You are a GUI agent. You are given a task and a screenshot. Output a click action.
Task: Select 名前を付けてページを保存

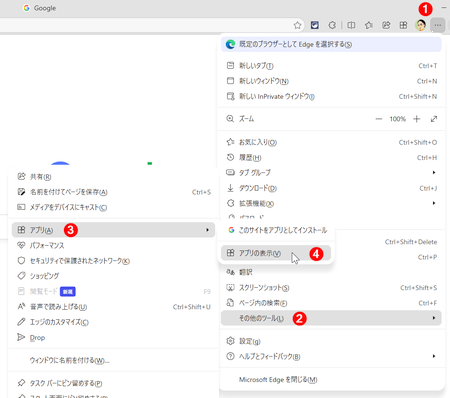tap(113, 192)
